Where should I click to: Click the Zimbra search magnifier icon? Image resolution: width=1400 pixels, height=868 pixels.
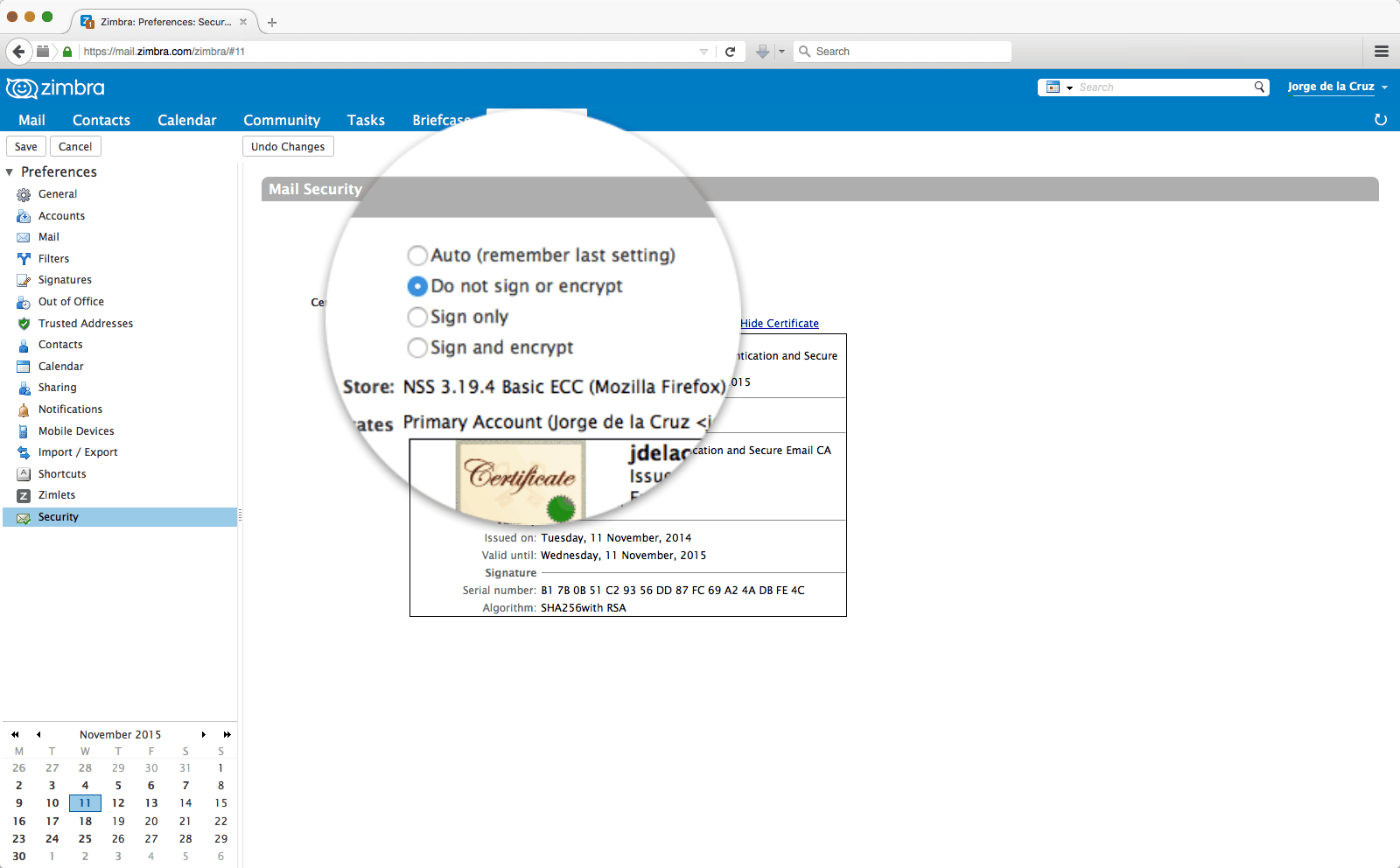click(x=1259, y=87)
